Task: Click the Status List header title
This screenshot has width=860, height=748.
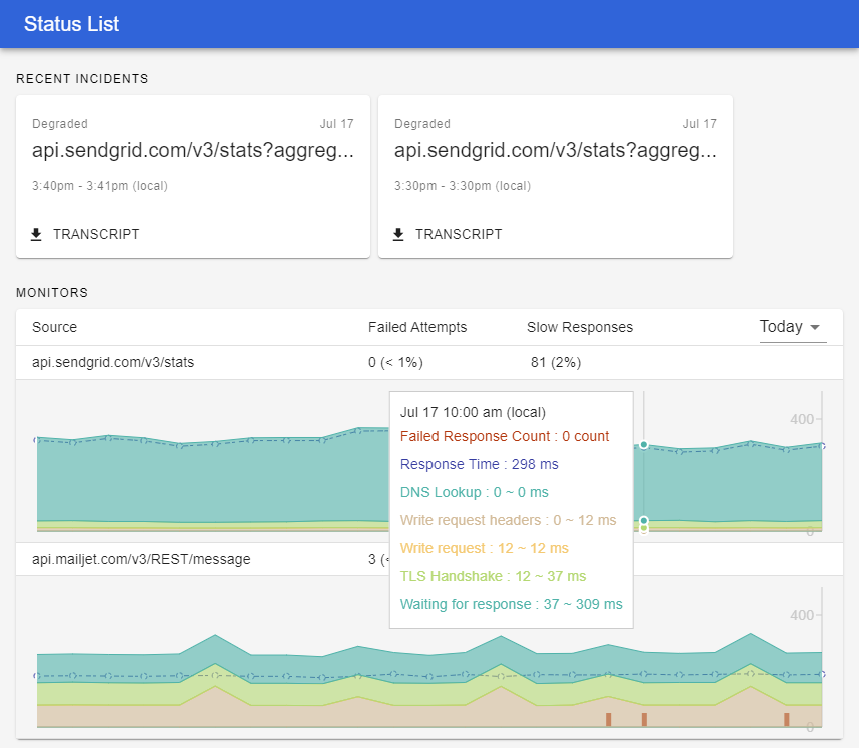Action: tap(71, 24)
